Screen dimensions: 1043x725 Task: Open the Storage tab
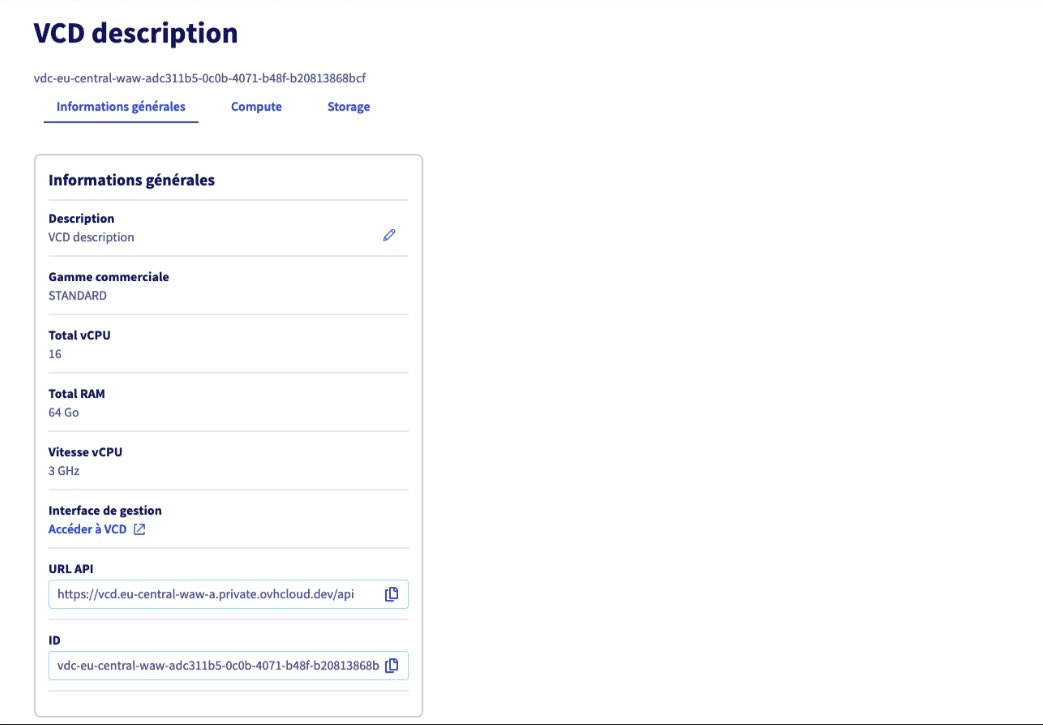[348, 107]
